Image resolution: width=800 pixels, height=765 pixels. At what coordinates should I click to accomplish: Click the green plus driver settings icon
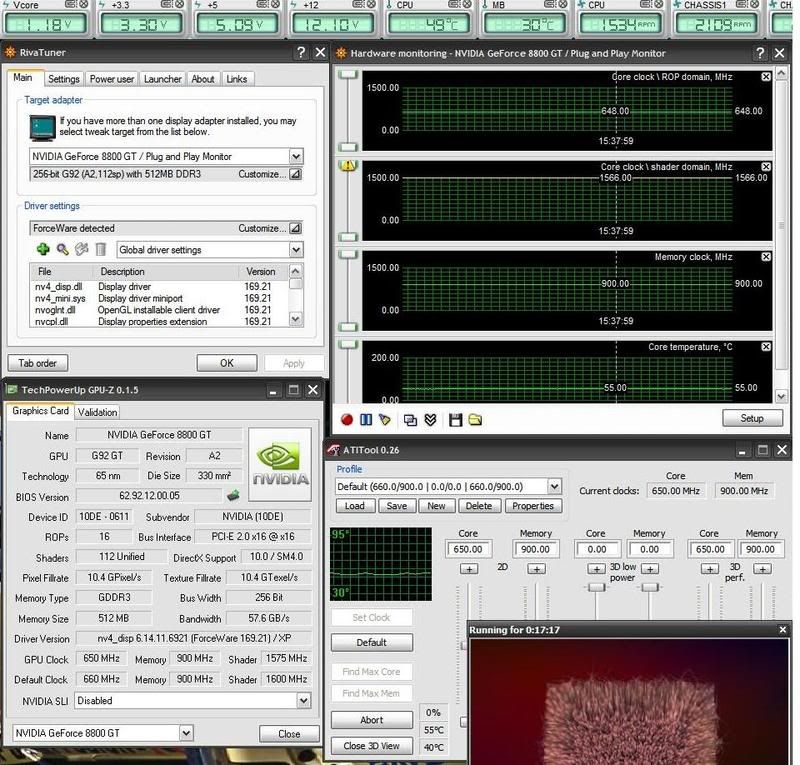[43, 249]
